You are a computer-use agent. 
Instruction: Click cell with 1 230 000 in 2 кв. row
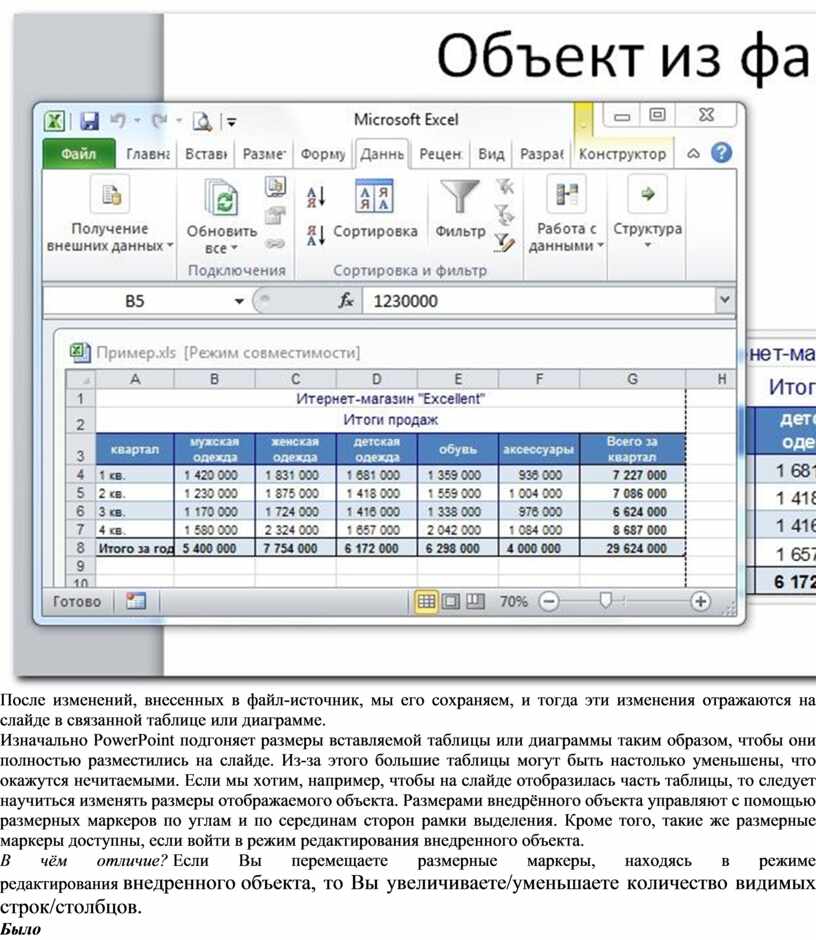click(214, 493)
